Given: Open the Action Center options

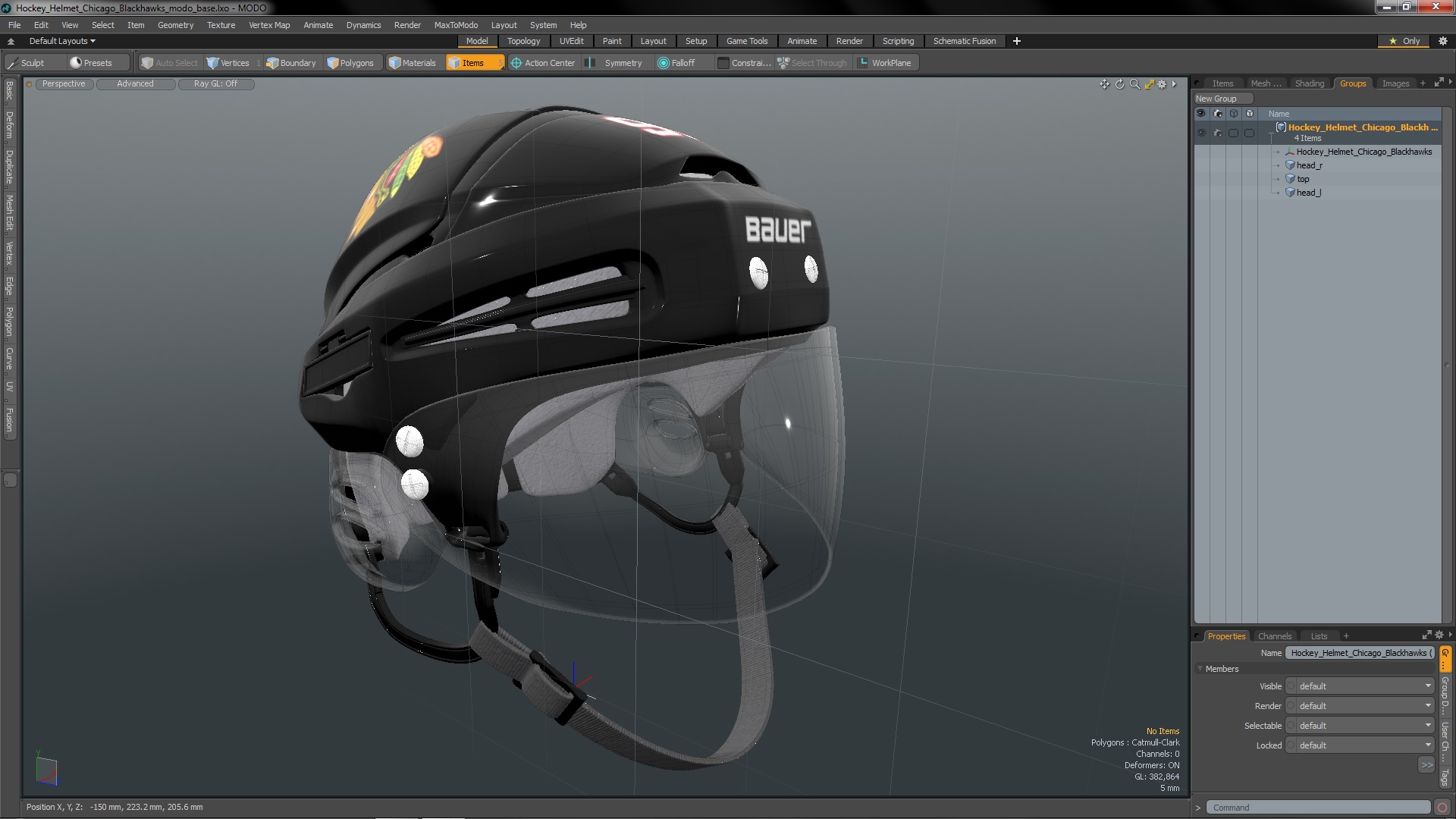Looking at the screenshot, I should 543,63.
